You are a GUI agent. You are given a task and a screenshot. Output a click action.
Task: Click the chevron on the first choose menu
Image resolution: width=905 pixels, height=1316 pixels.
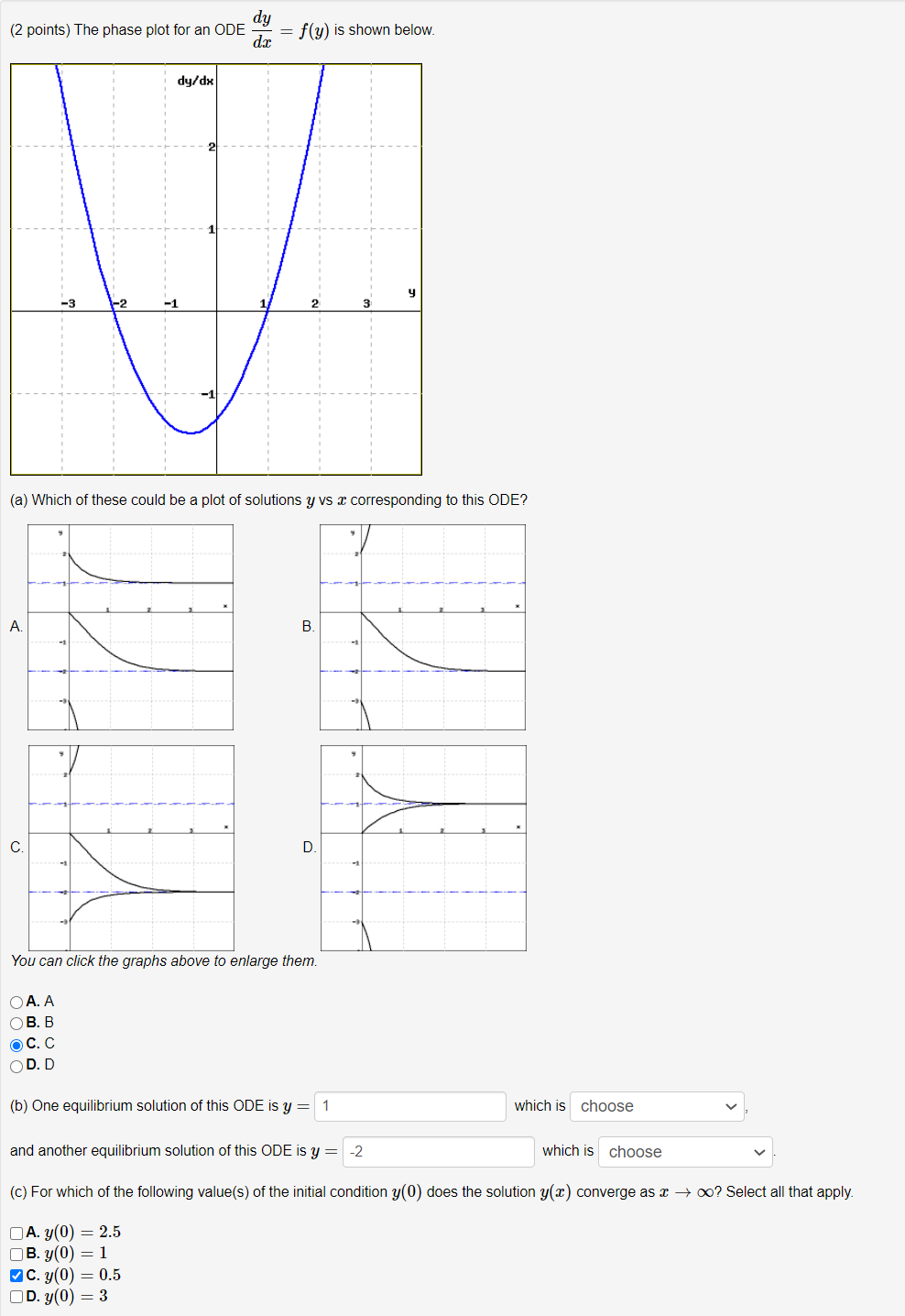pos(731,1106)
